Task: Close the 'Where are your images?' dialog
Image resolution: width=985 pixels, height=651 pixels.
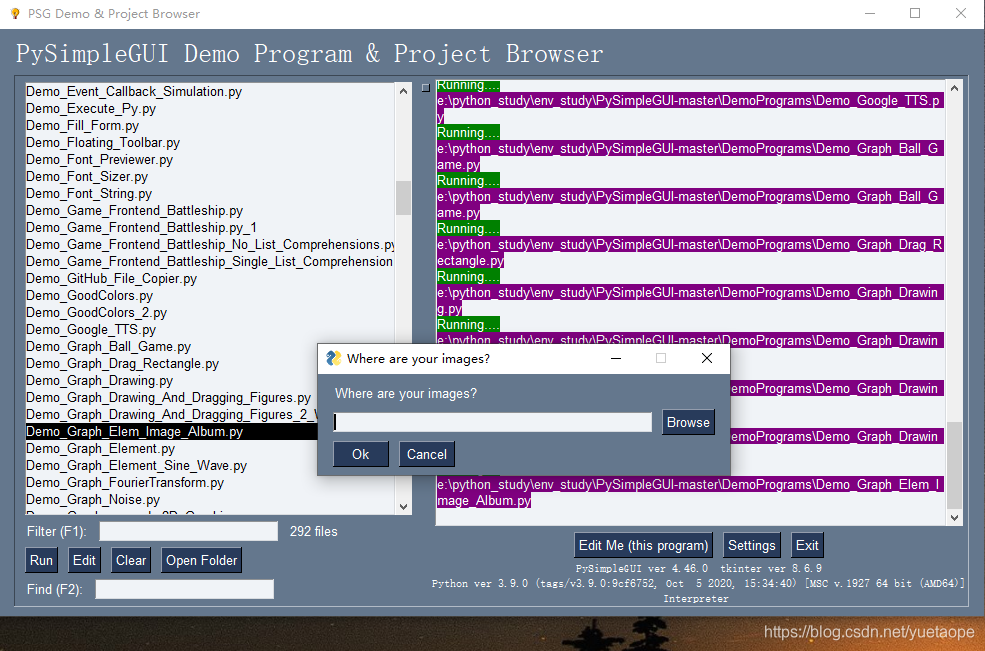Action: [x=707, y=358]
